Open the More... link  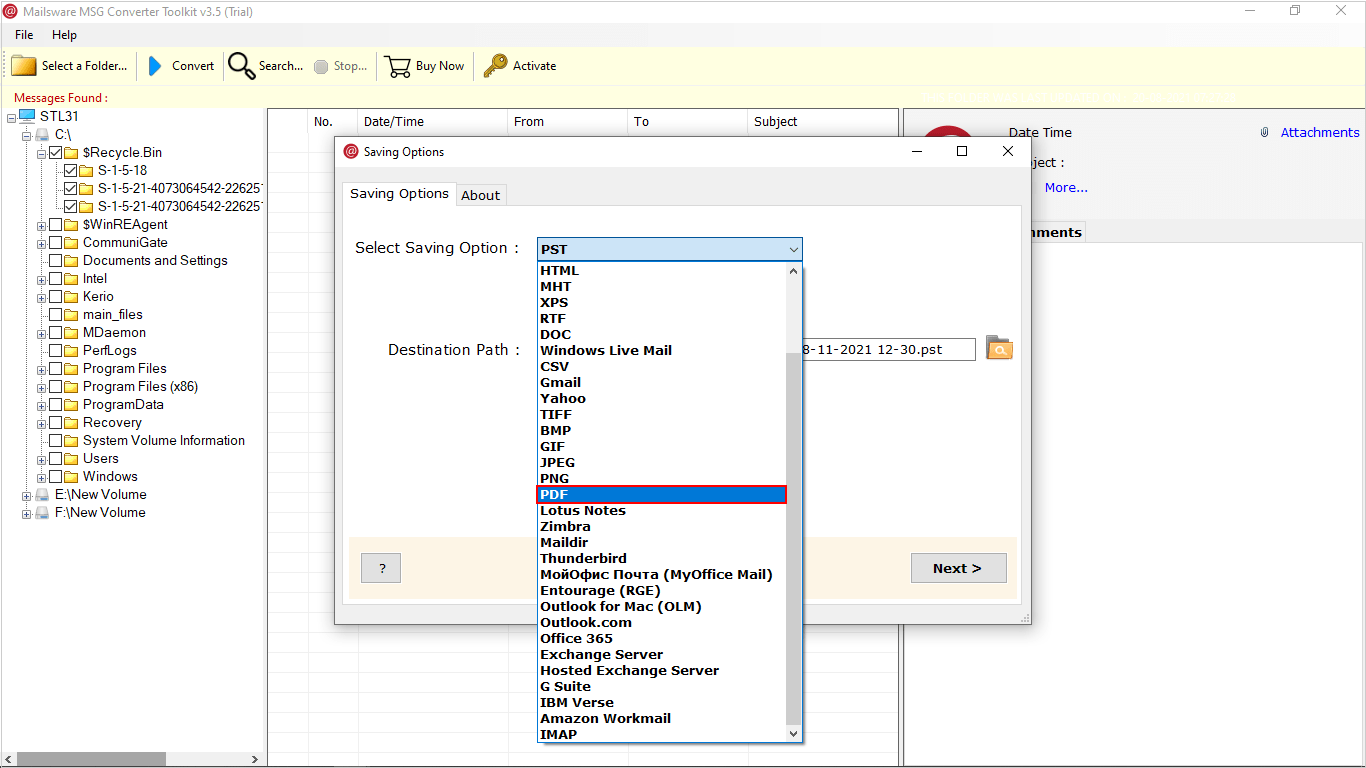point(1066,187)
